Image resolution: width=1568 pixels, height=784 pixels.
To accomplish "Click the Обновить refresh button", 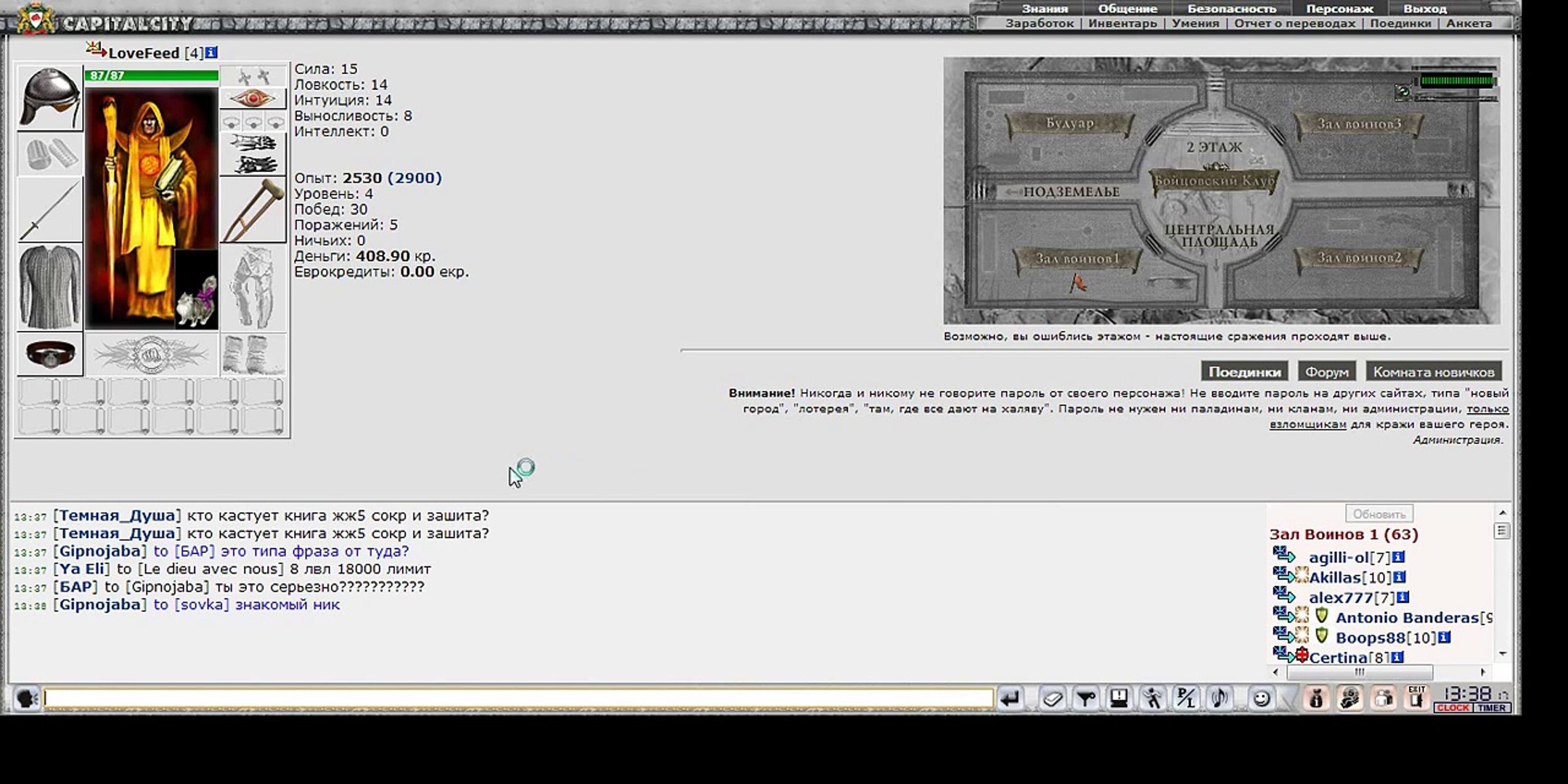I will click(1379, 514).
